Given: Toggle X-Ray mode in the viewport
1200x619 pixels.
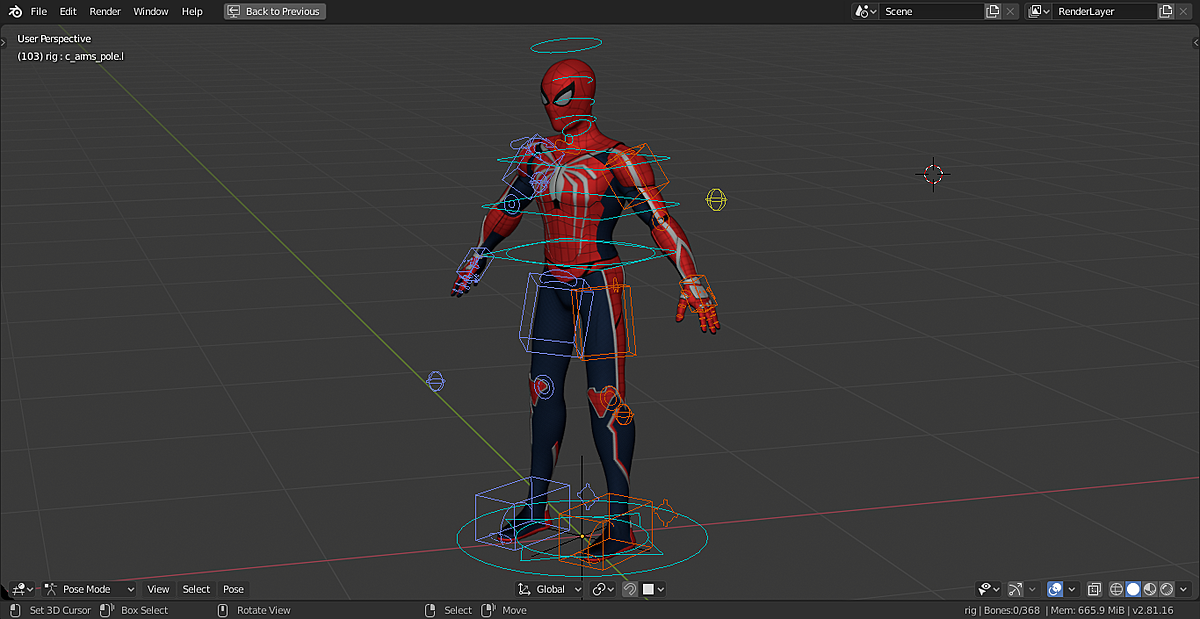Looking at the screenshot, I should point(1094,589).
